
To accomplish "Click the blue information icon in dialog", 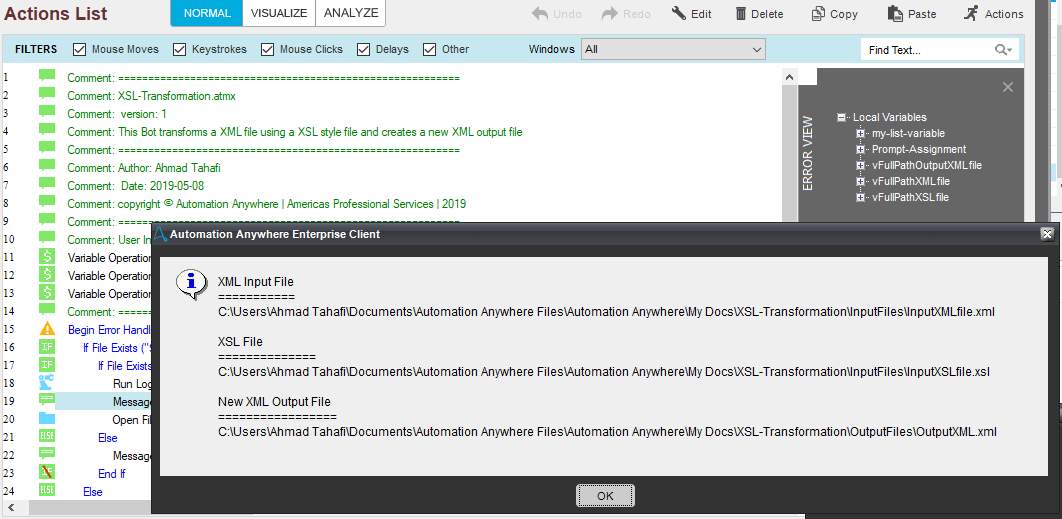I will click(190, 283).
